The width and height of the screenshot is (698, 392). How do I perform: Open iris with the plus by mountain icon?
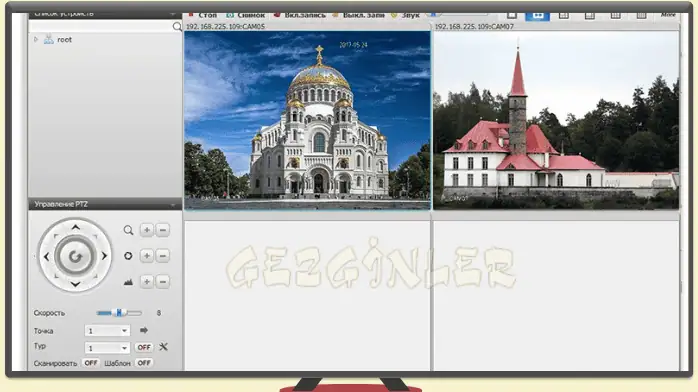click(x=146, y=282)
